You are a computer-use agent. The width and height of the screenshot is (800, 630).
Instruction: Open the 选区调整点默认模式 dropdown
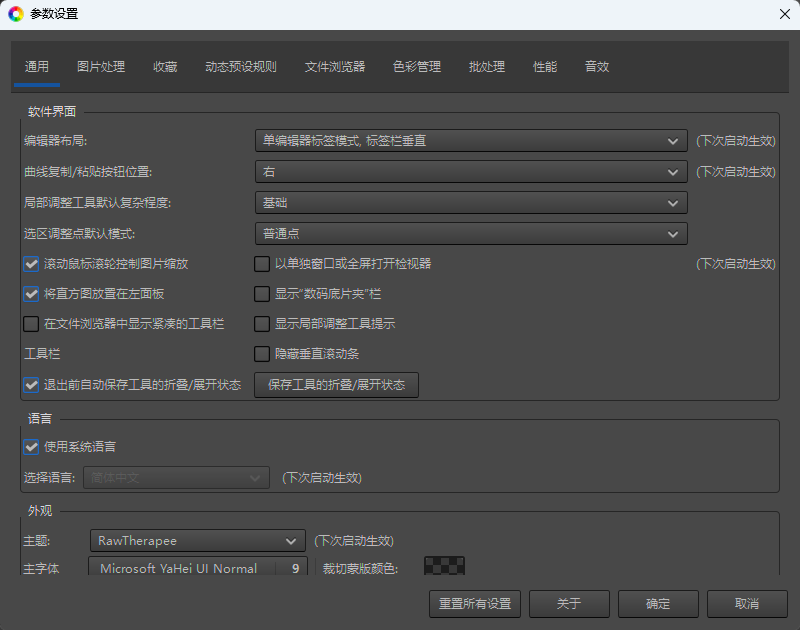click(x=471, y=234)
